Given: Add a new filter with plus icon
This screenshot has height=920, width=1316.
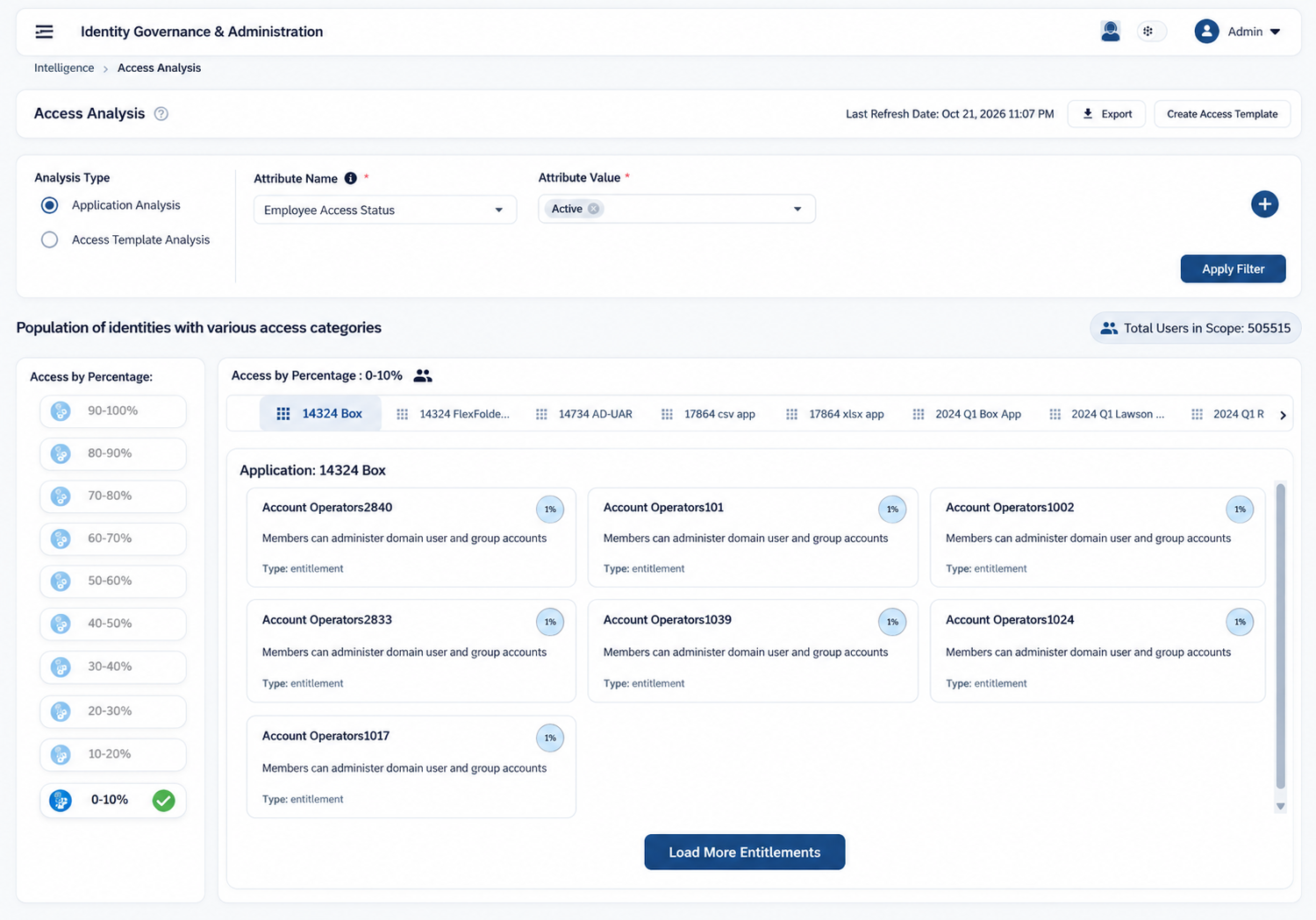Looking at the screenshot, I should 1264,204.
